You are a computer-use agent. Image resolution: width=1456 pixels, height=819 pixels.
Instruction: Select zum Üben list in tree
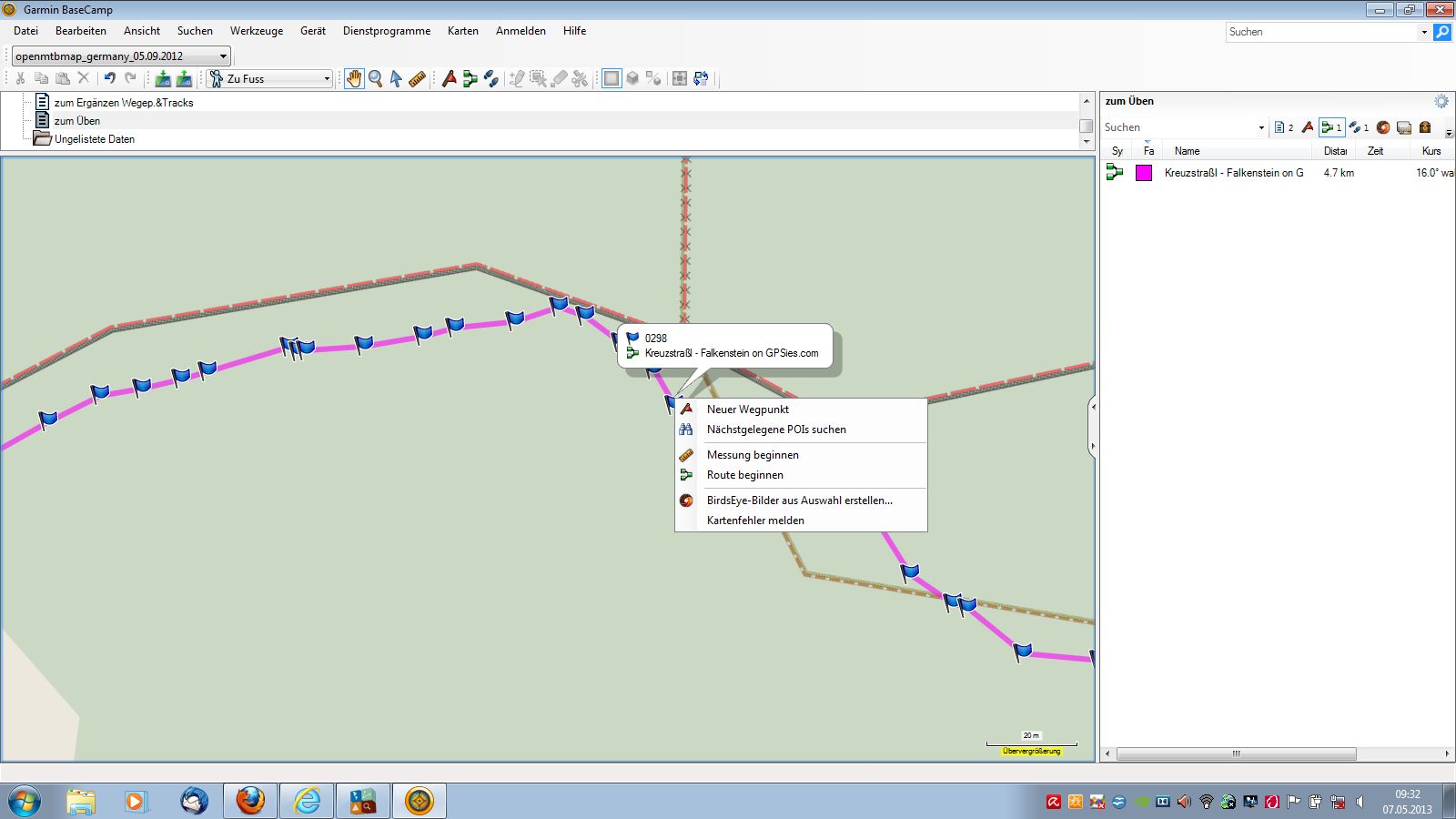coord(77,121)
